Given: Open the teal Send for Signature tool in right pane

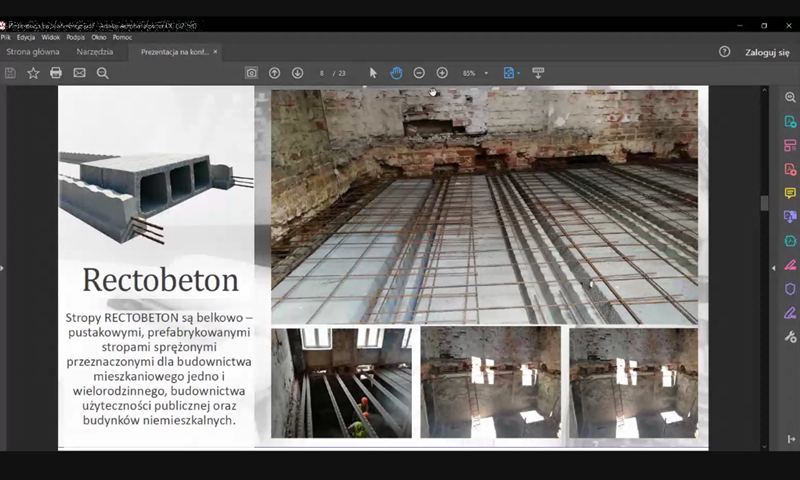Looking at the screenshot, I should tap(790, 241).
